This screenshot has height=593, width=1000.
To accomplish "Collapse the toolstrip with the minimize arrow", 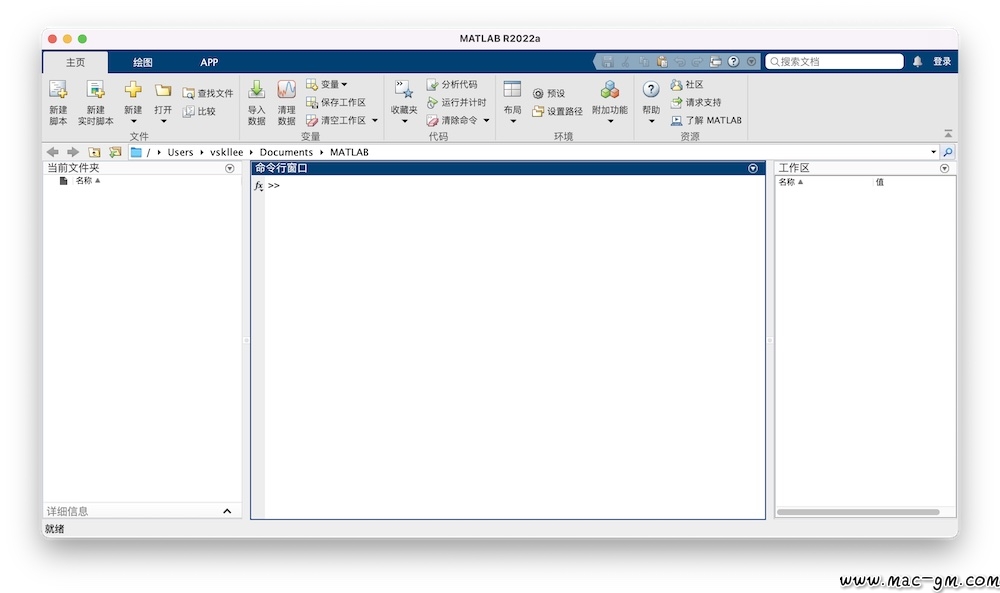I will [948, 133].
